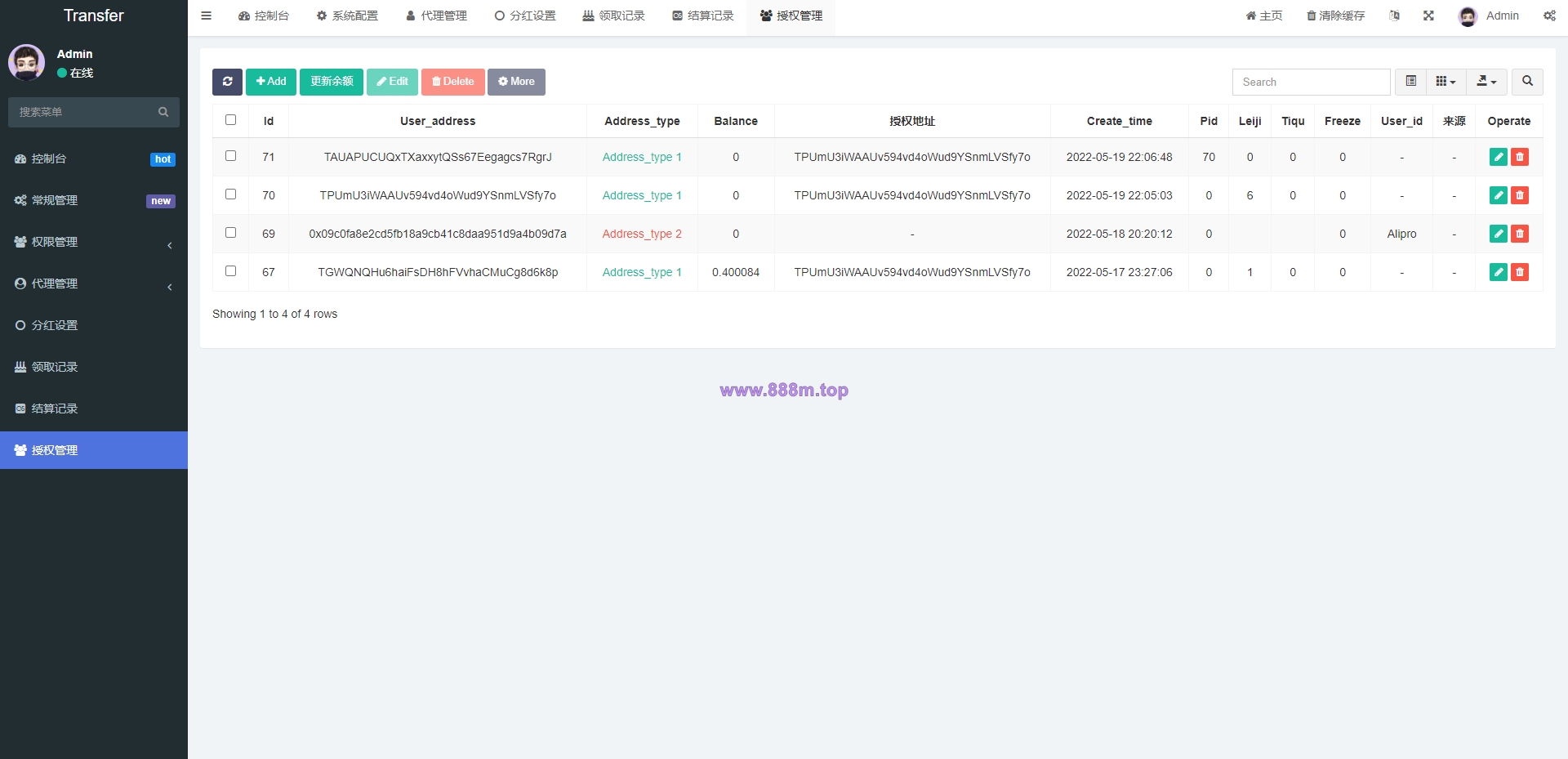Click Alipro in the User_id column

click(x=1401, y=234)
